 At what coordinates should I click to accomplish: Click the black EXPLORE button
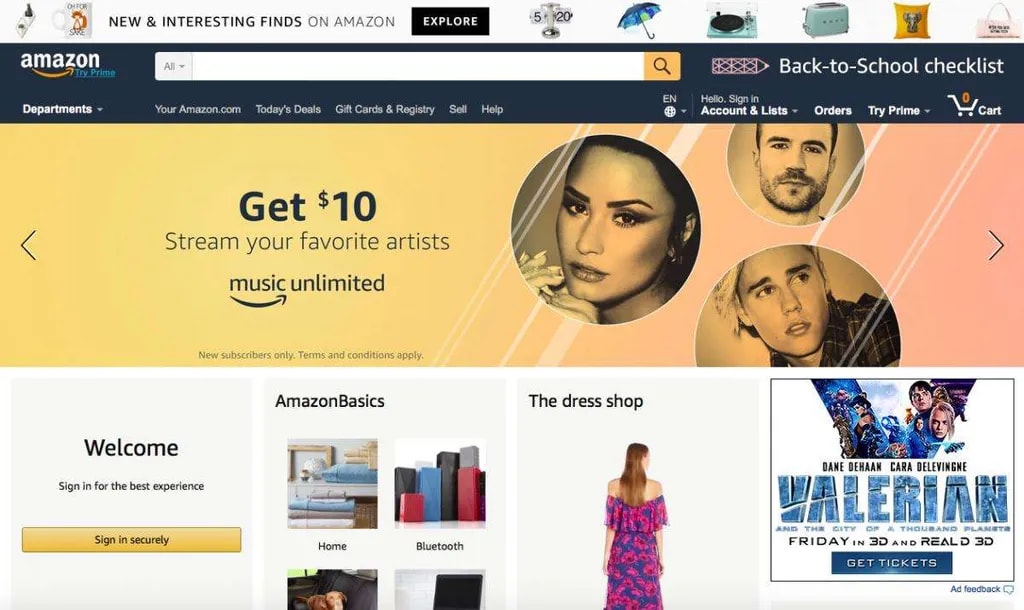(450, 22)
